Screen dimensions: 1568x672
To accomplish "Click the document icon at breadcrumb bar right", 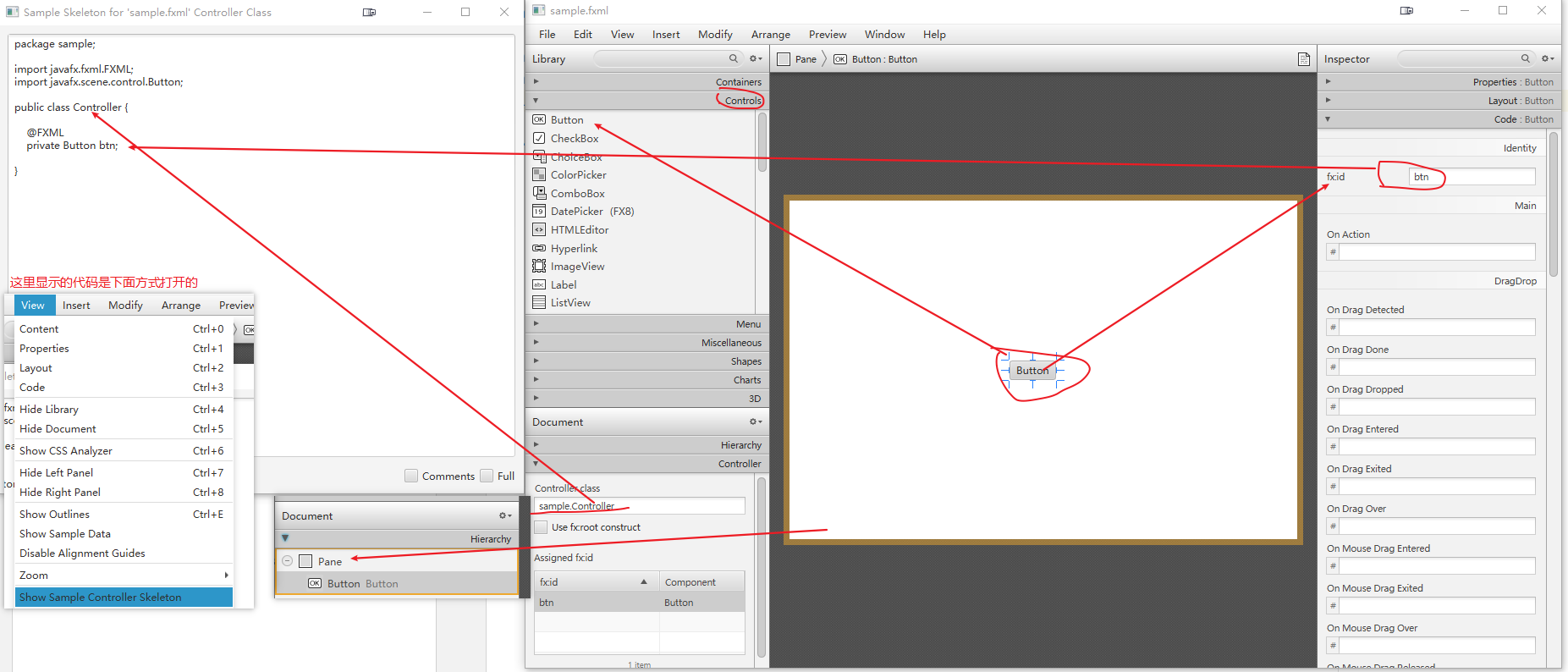I will tap(1303, 59).
